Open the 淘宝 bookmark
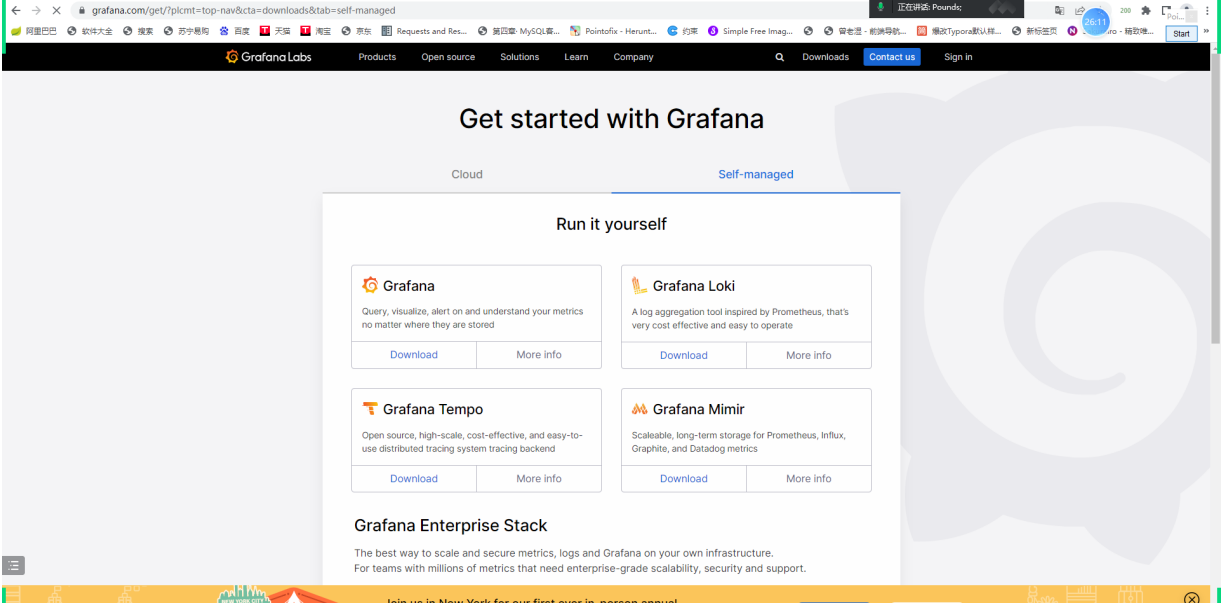This screenshot has height=608, width=1221. click(316, 31)
